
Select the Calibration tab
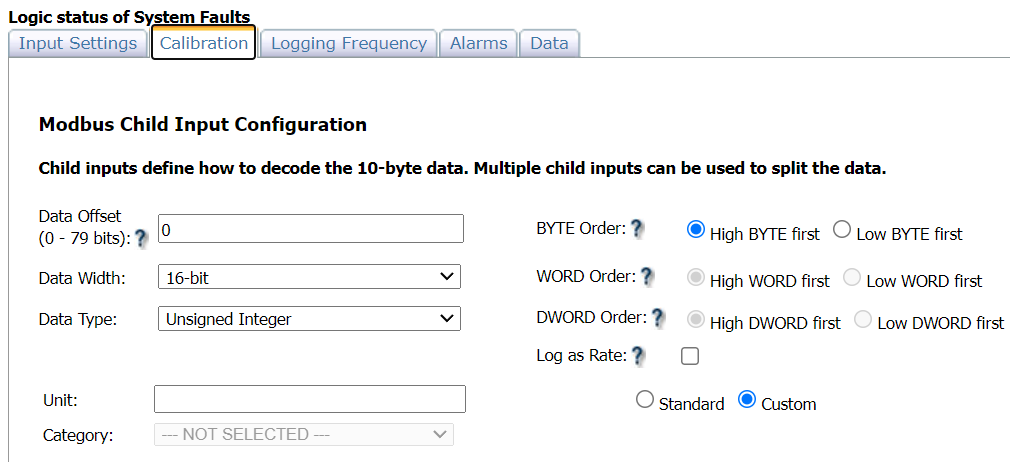[204, 43]
